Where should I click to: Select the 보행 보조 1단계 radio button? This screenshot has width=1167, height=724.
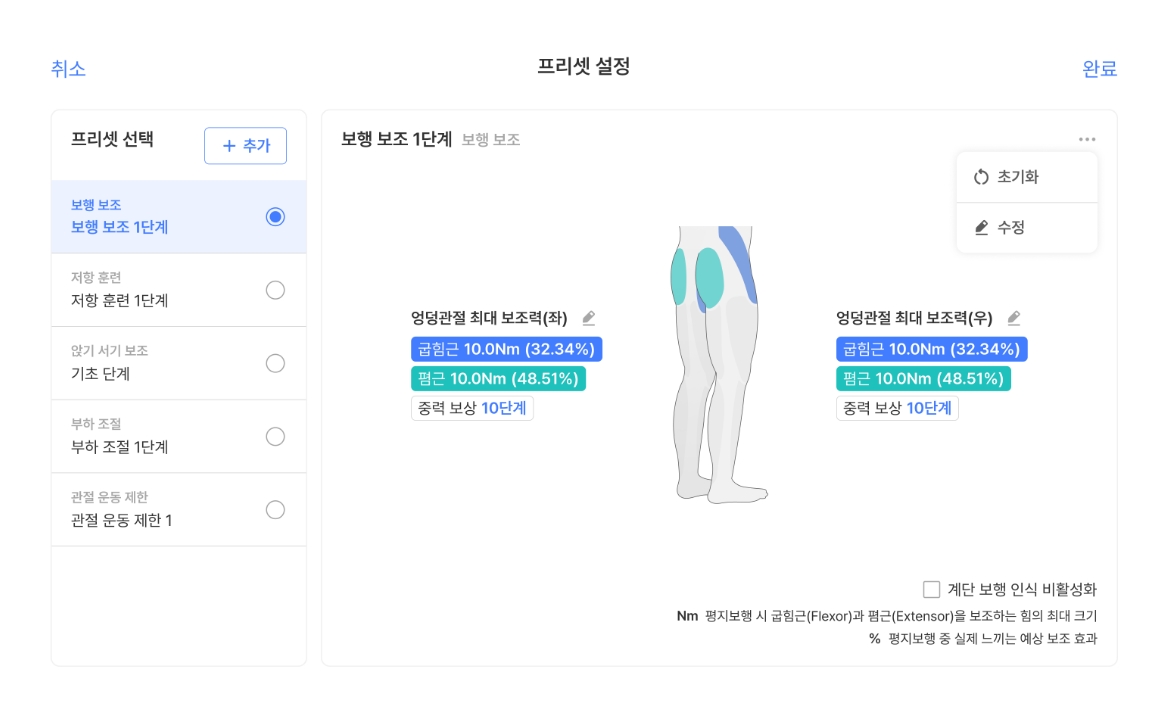coord(275,217)
